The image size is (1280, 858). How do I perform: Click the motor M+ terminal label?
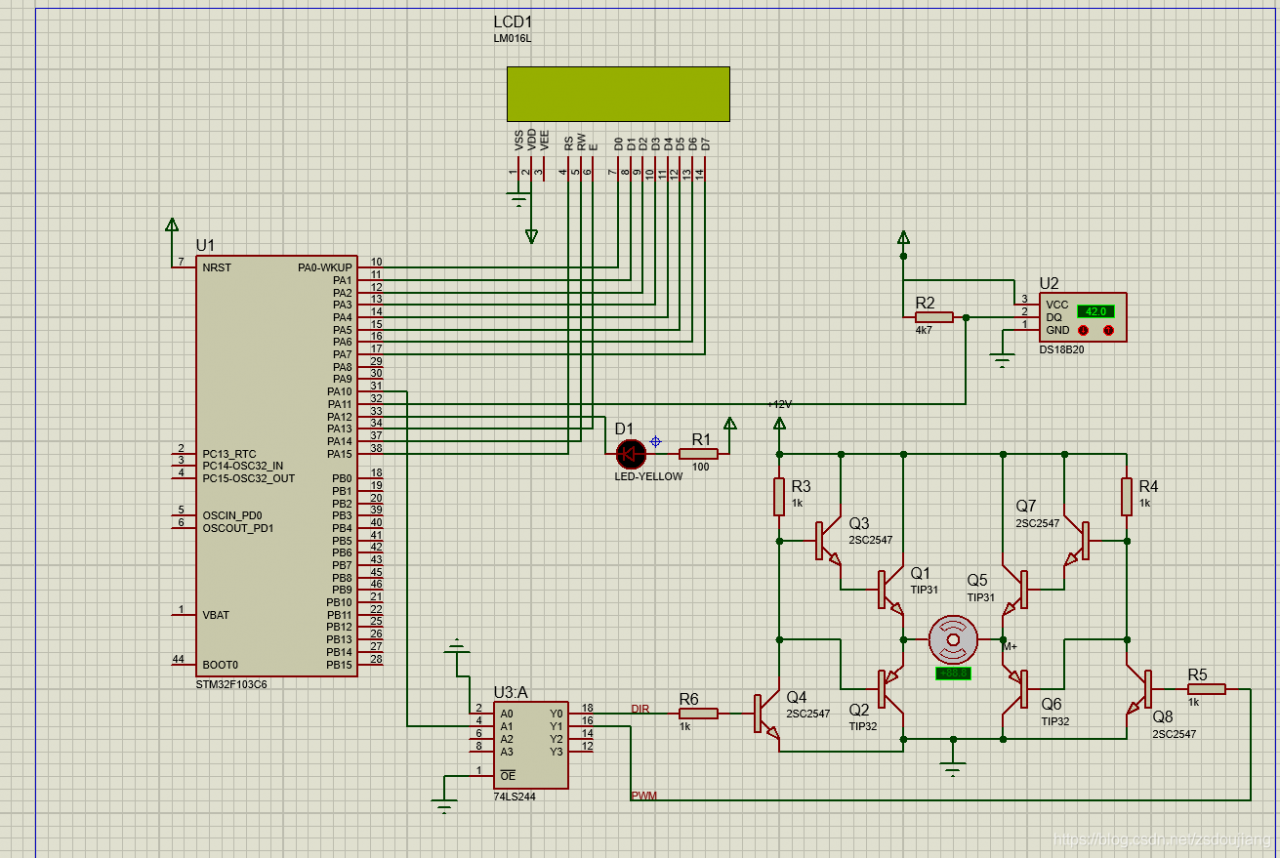coord(1010,645)
